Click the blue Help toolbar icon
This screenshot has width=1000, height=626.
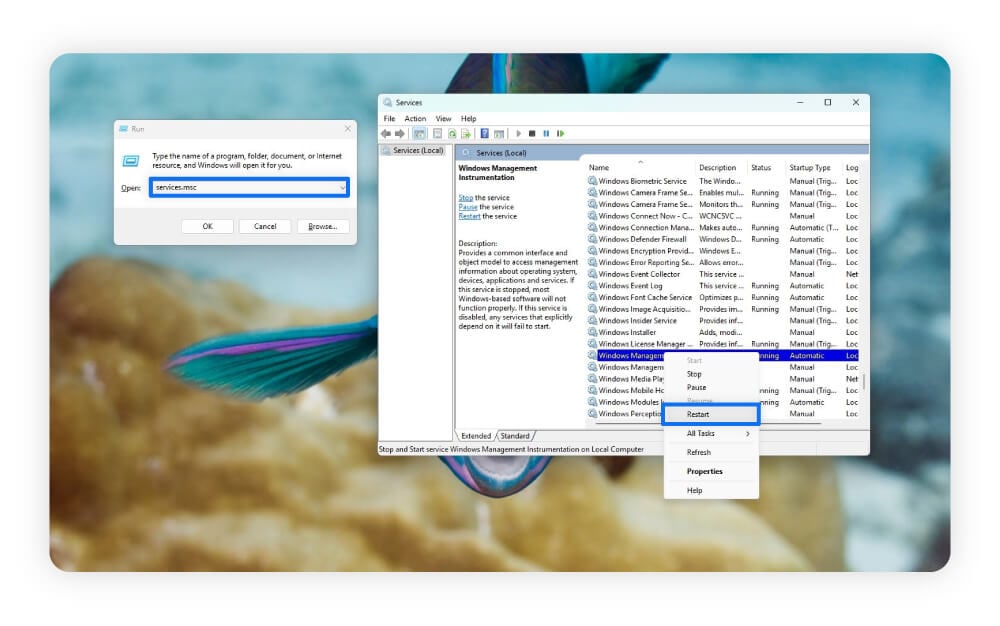pyautogui.click(x=485, y=134)
